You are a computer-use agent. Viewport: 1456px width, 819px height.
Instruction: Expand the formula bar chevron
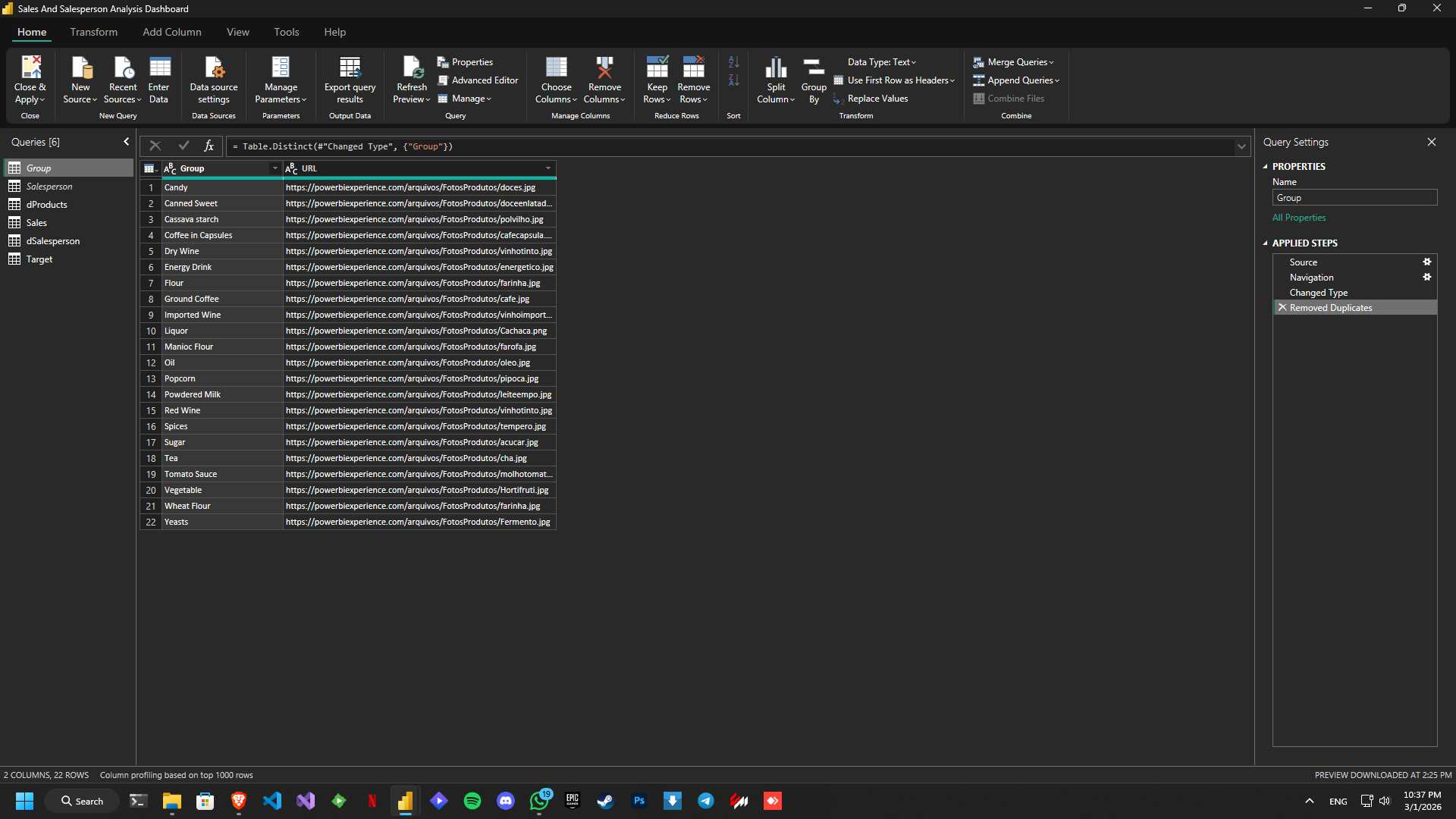coord(1241,146)
